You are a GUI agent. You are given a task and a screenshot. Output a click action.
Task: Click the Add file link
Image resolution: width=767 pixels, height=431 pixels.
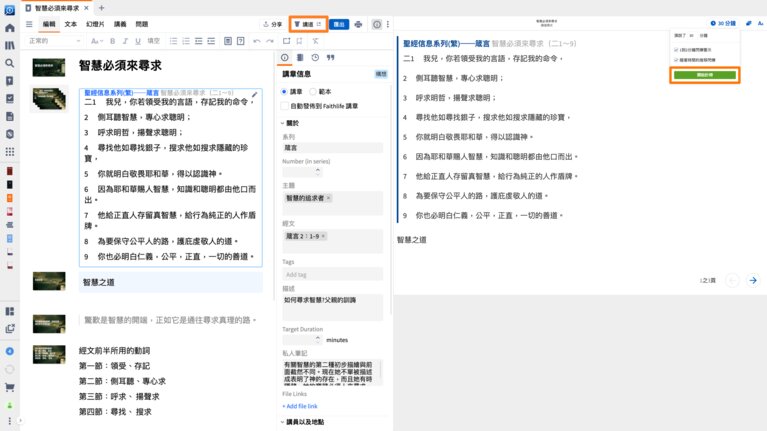coord(300,406)
